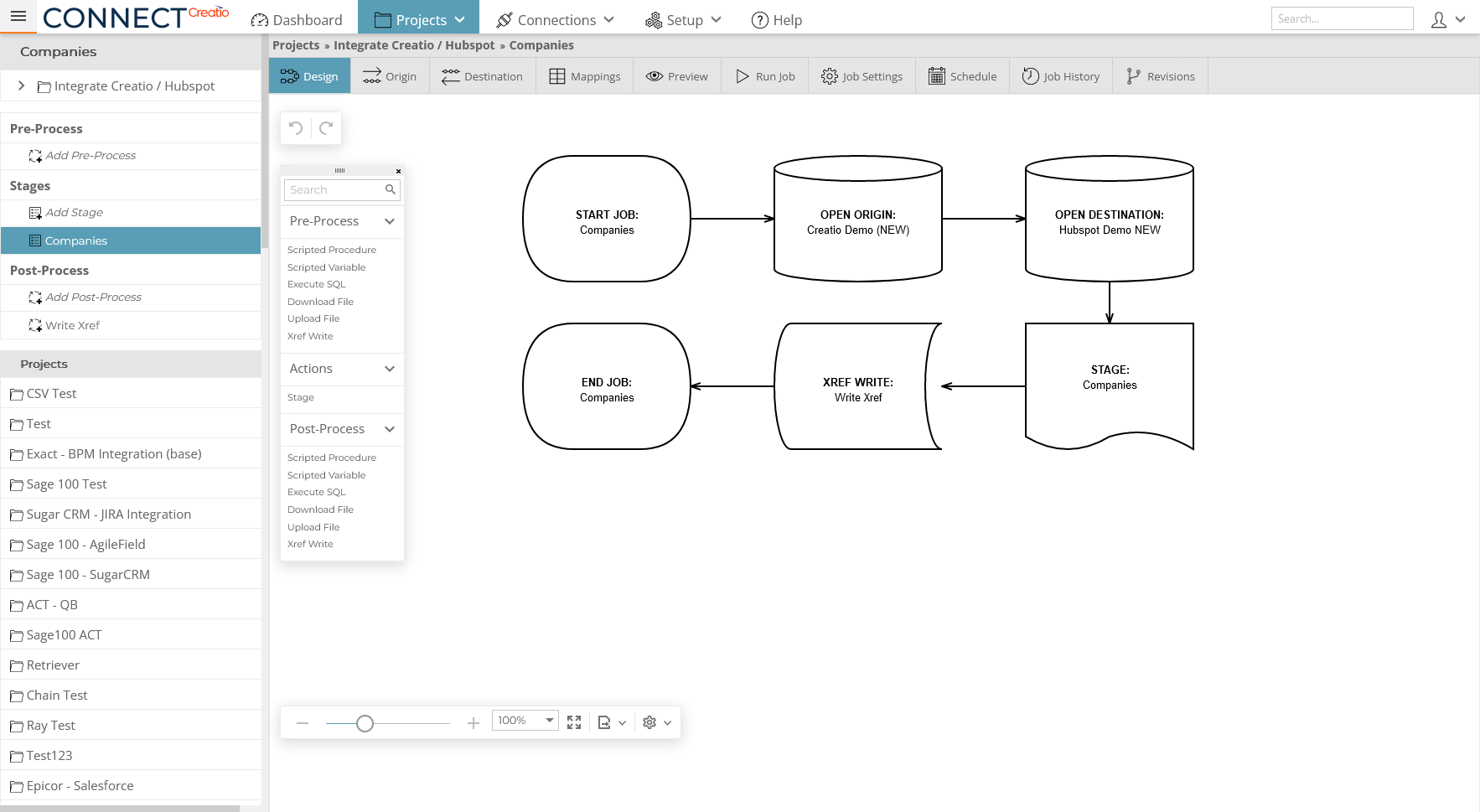1480x812 pixels.
Task: Open the Origin tab icon
Action: click(x=372, y=75)
